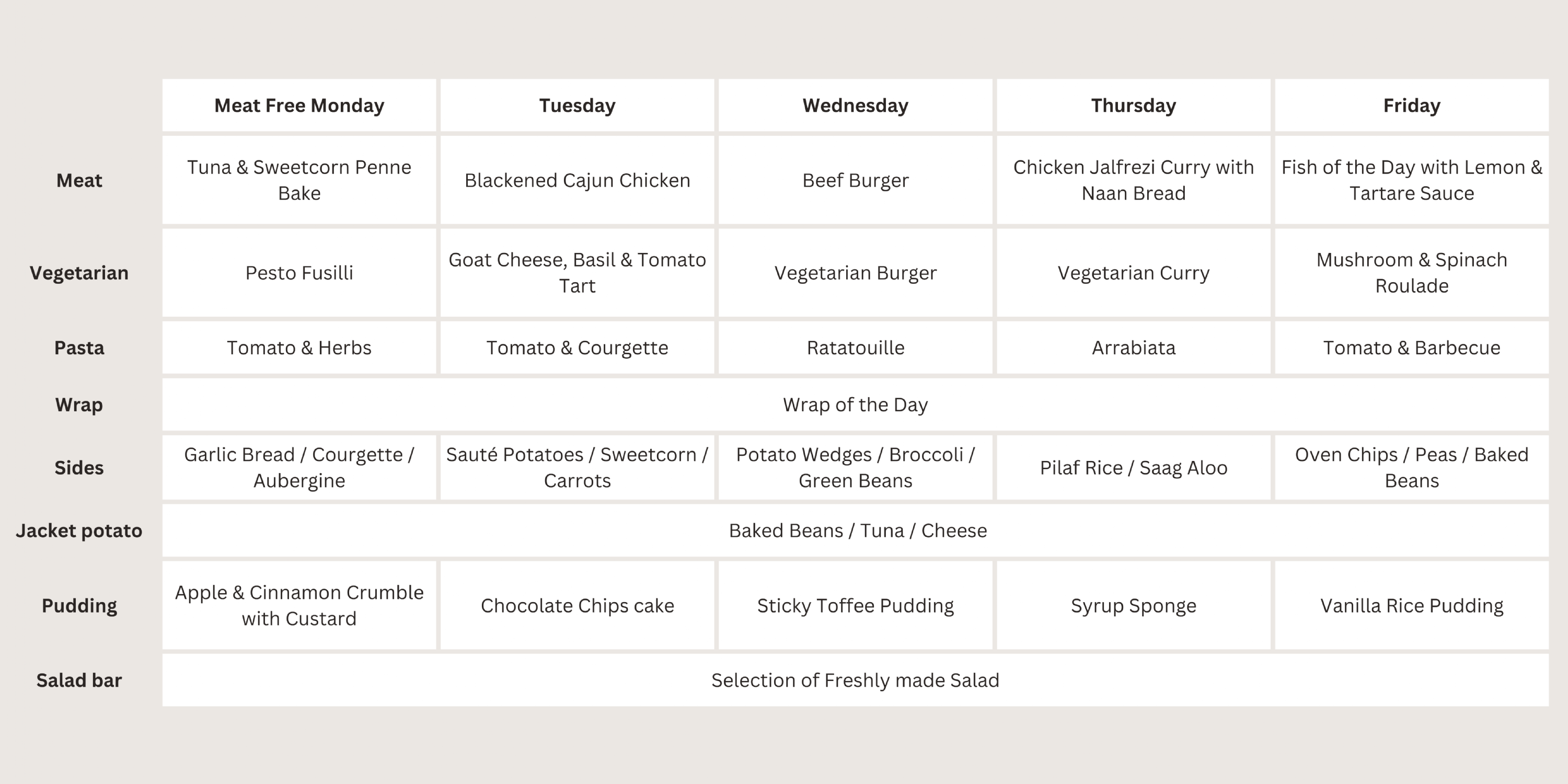Click the Vanilla Rice Pudding cell
Screen dimensions: 1568x784
pyautogui.click(x=1412, y=606)
